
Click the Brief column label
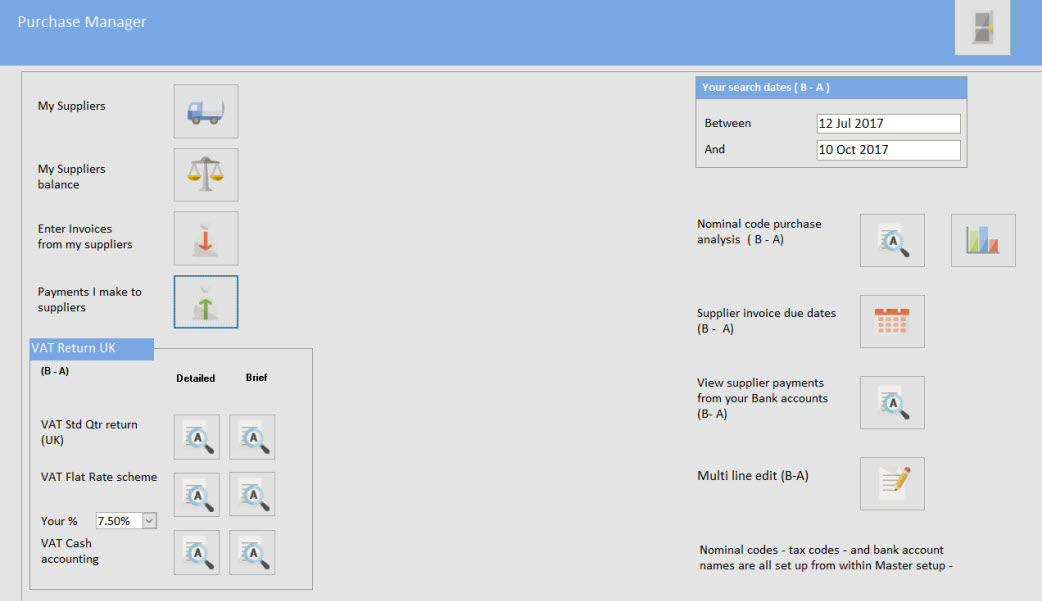257,378
